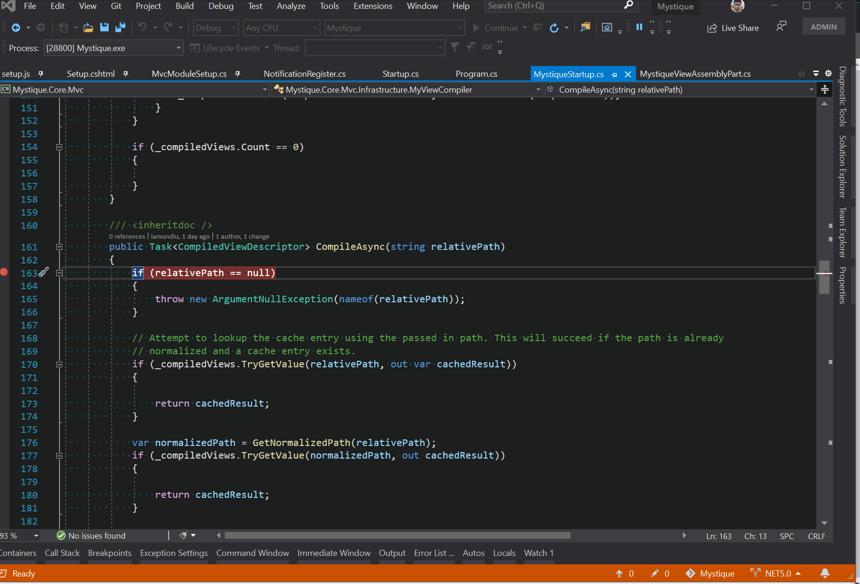The width and height of the screenshot is (860, 584).
Task: Click the Break All pause icon
Action: click(x=639, y=27)
